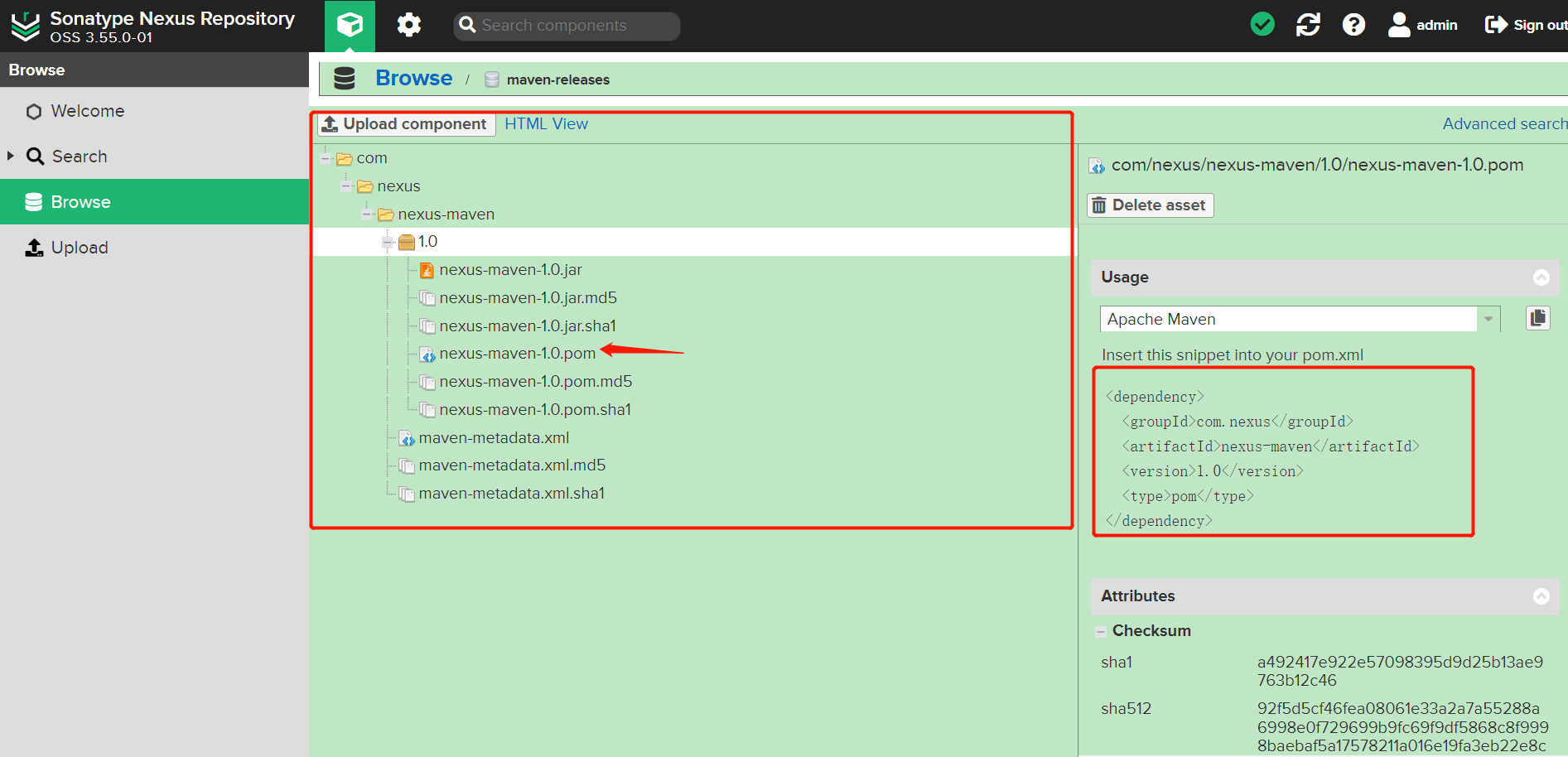Viewport: 1568px width, 757px height.
Task: Click the pom icon of nexus-maven-1.0.pom
Action: tap(427, 354)
